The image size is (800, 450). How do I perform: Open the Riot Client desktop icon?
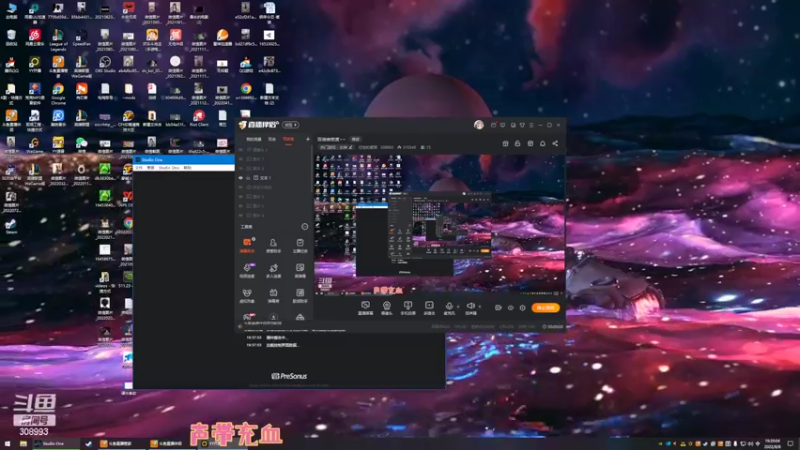pos(198,118)
